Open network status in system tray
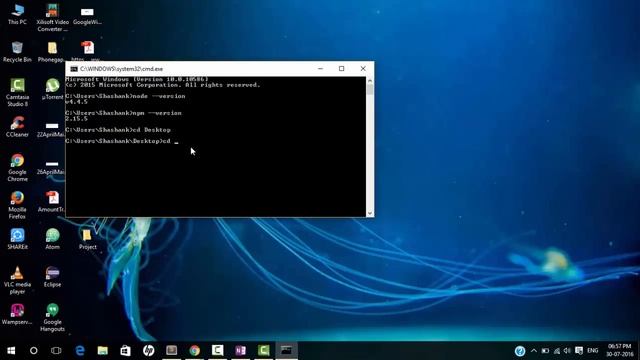 [x=556, y=351]
